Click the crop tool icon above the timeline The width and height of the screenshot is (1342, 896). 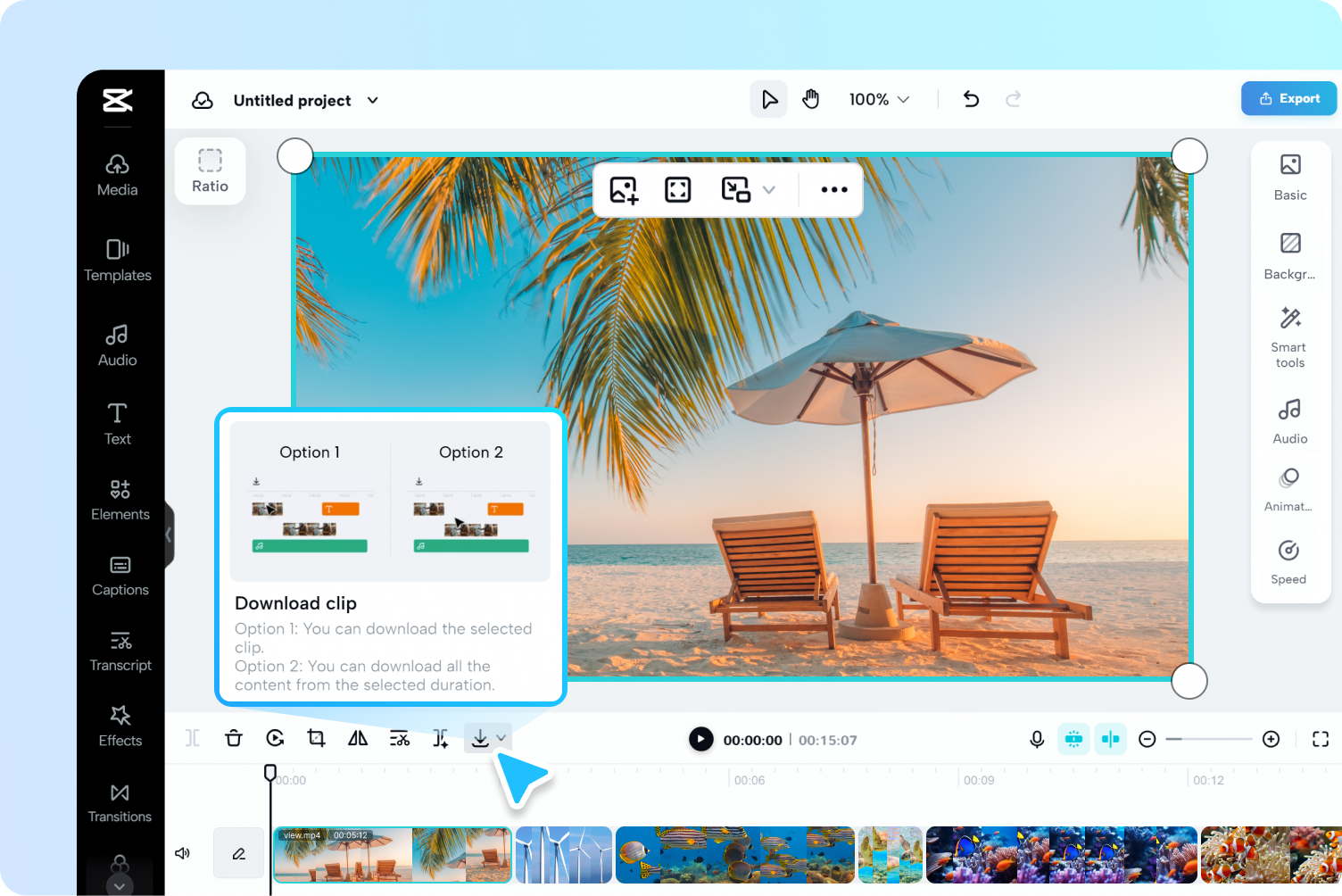click(316, 738)
